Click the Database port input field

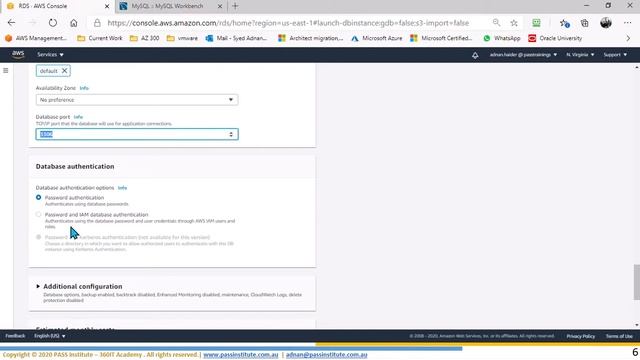(137, 134)
